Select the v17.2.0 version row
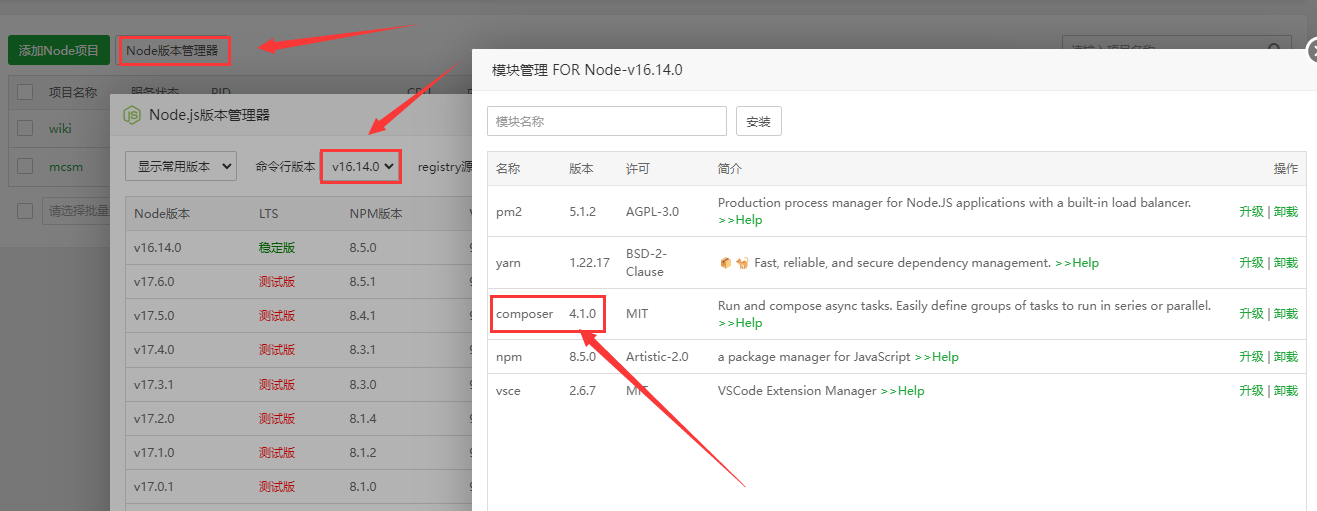 (x=298, y=418)
